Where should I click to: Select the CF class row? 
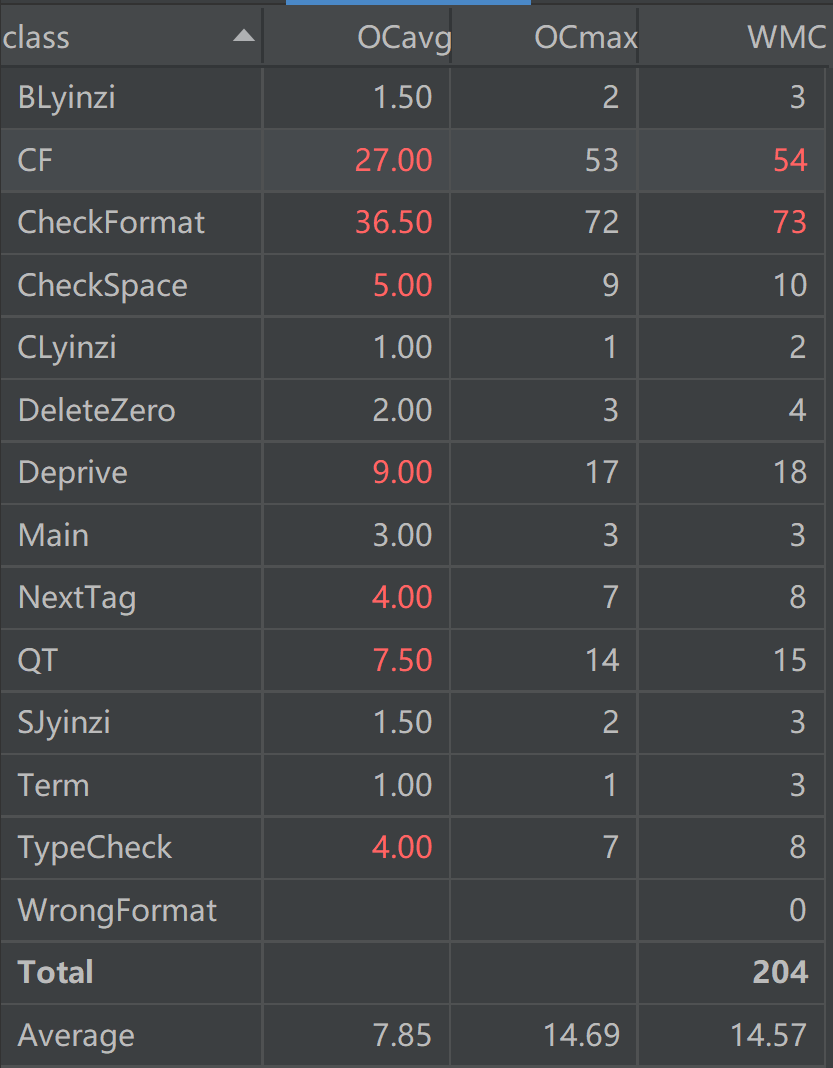pos(35,160)
